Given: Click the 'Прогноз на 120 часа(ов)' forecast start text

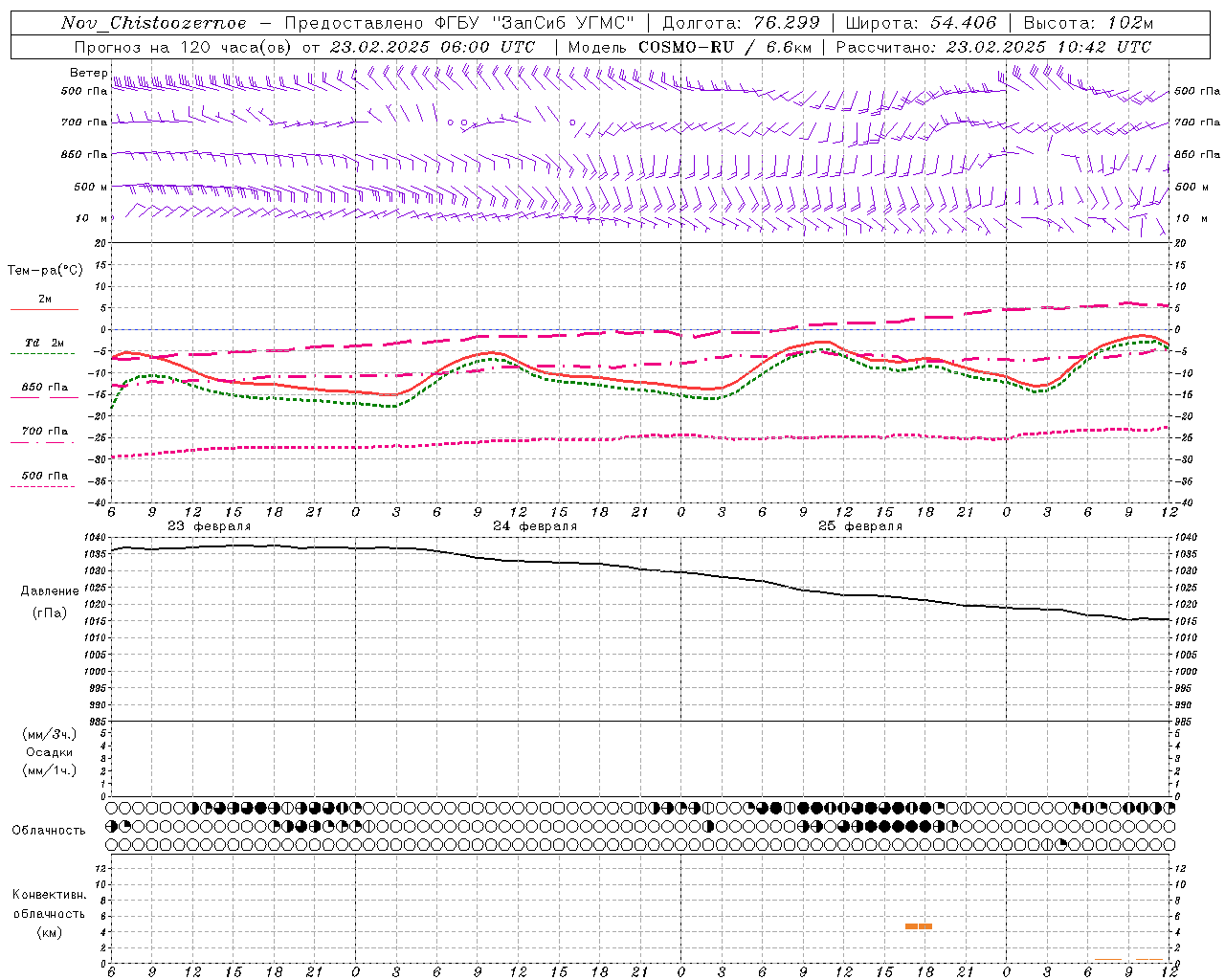Looking at the screenshot, I should point(185,47).
